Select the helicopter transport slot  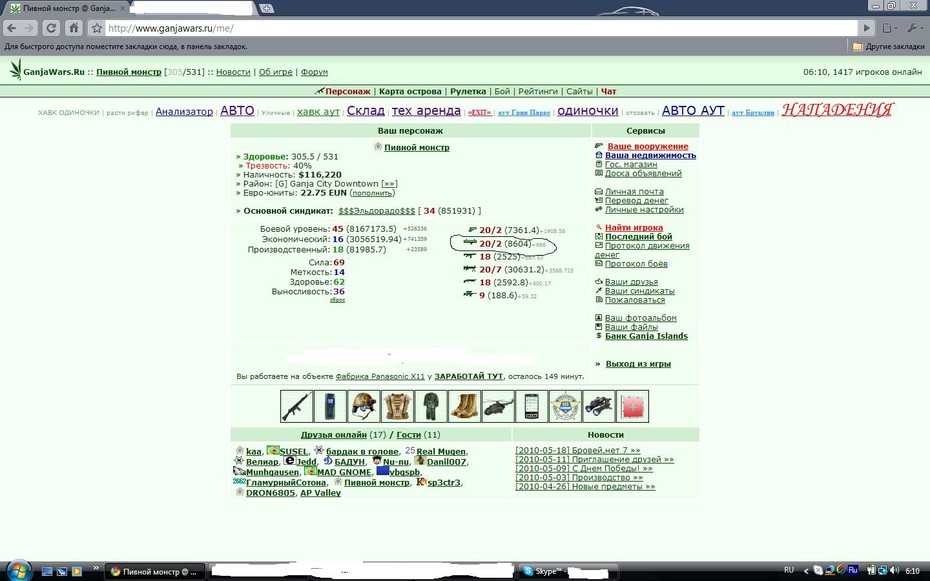pos(498,406)
